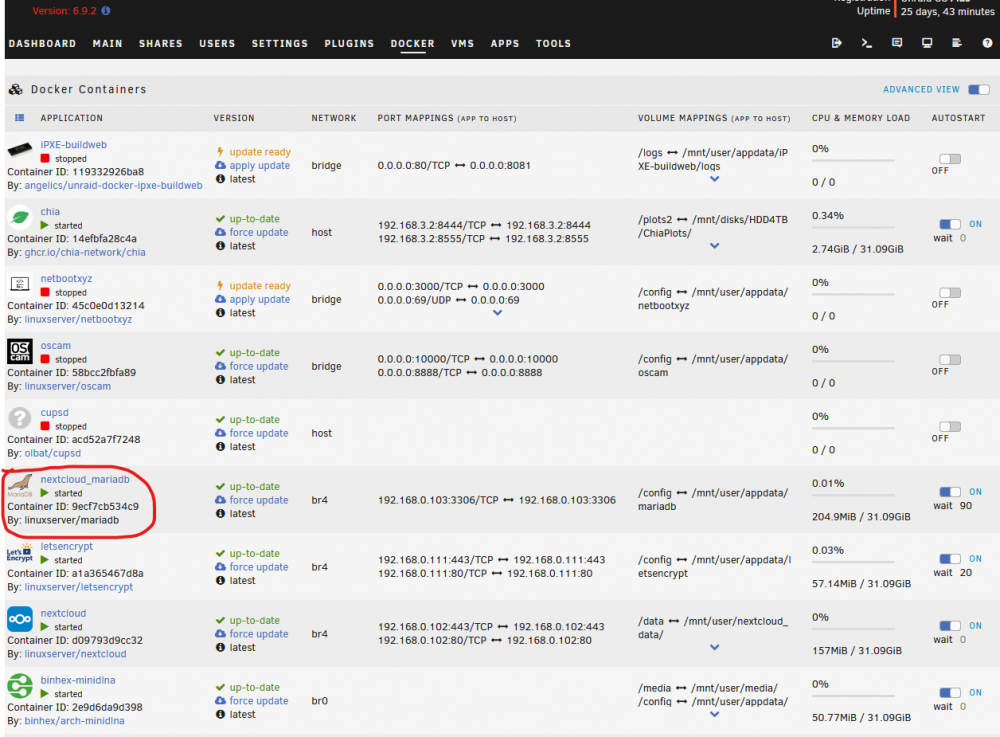
Task: Switch to the Plugins tab
Action: [x=349, y=43]
